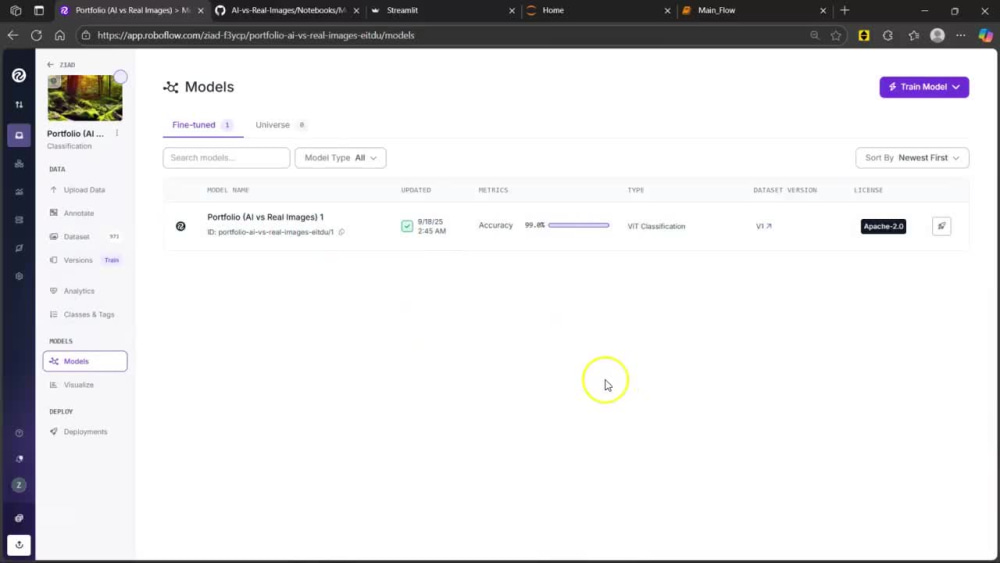This screenshot has width=1000, height=563.
Task: Click the back arrow next to ZIAD
Action: 50,64
